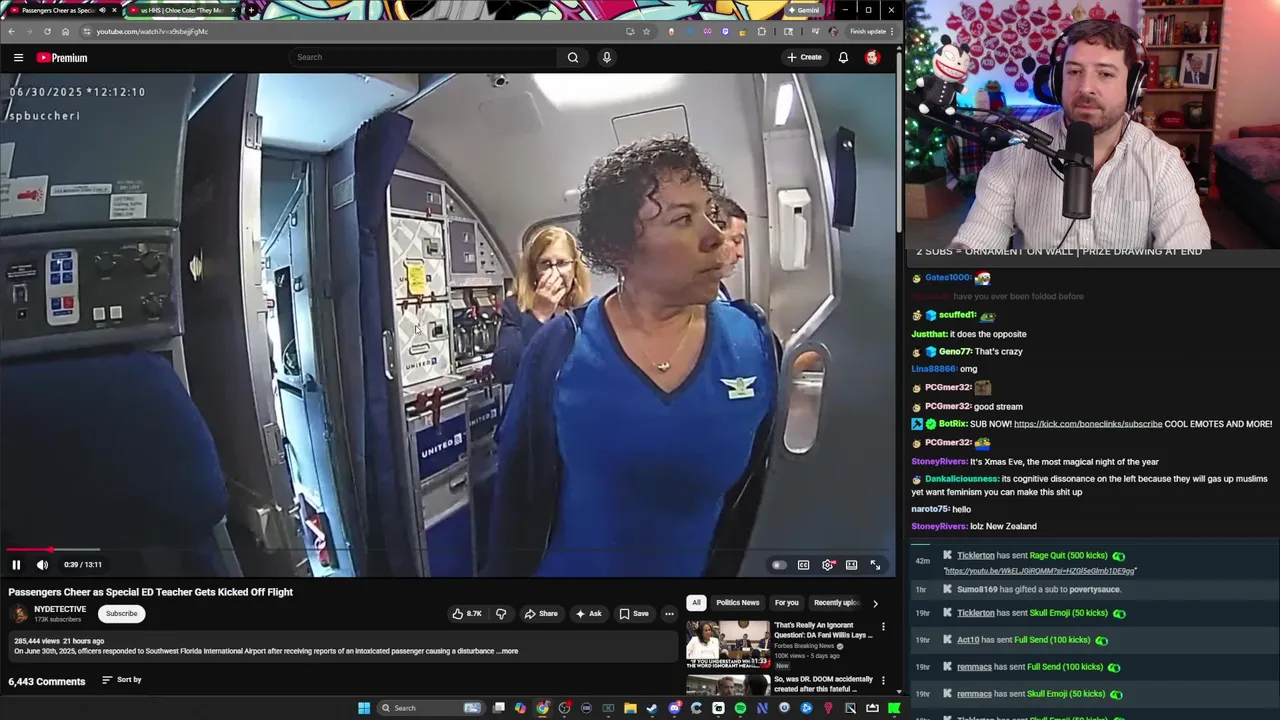Image resolution: width=1280 pixels, height=720 pixels.
Task: Mute the video with the speaker icon
Action: pyautogui.click(x=42, y=565)
